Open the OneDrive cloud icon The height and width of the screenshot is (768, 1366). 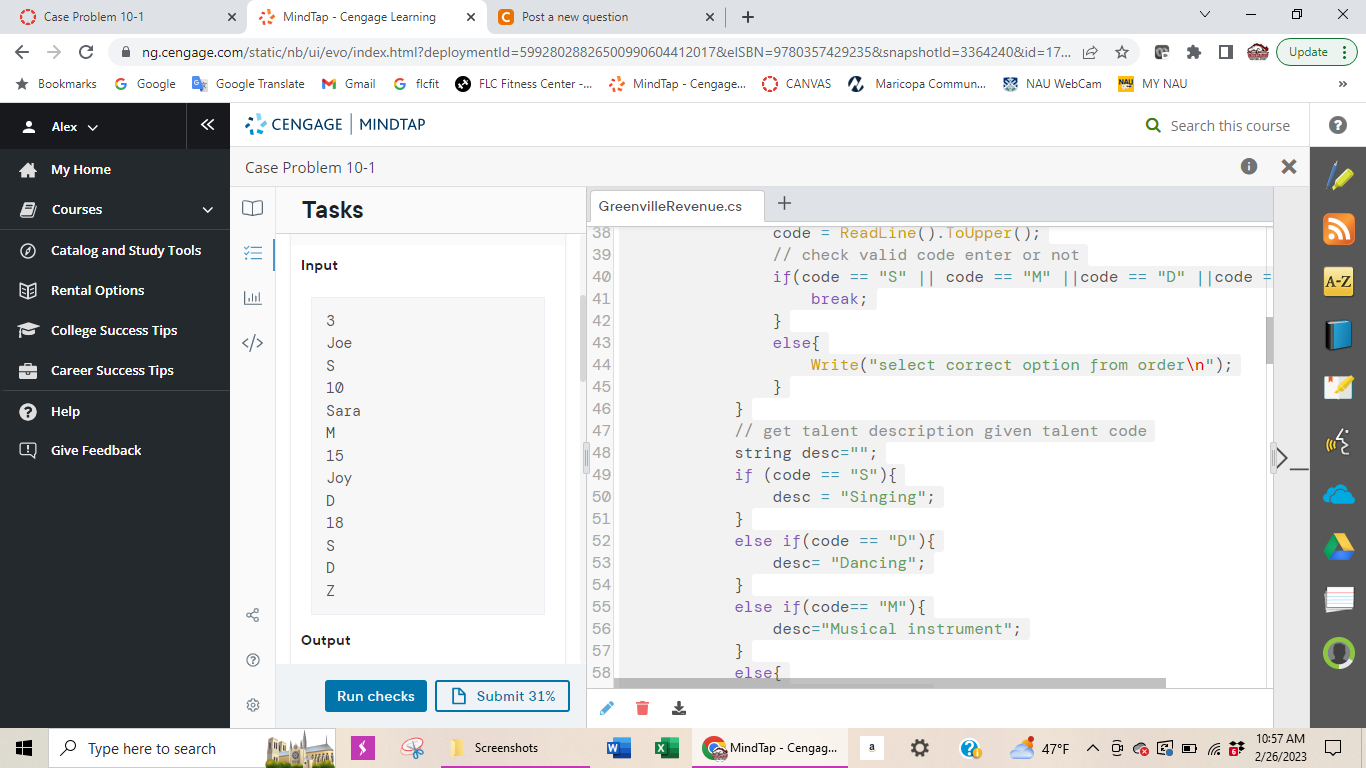tap(1339, 493)
